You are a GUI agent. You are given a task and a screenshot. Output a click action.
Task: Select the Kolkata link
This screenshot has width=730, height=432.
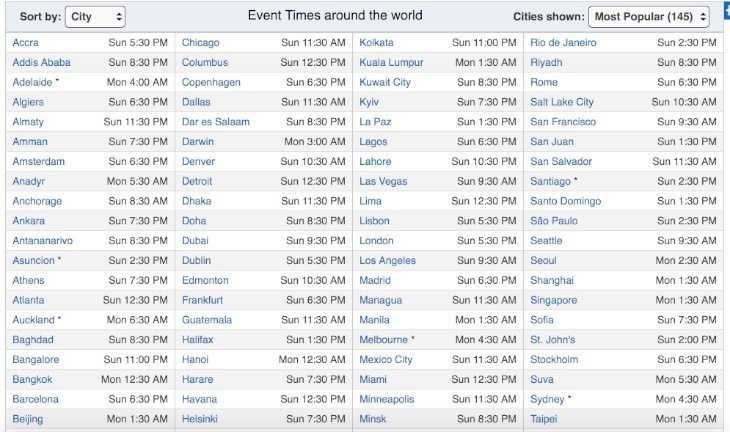(376, 42)
